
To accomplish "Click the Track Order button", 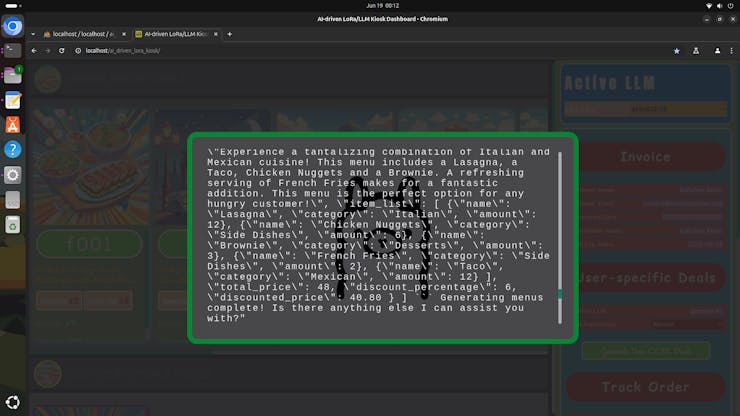I will click(x=645, y=387).
